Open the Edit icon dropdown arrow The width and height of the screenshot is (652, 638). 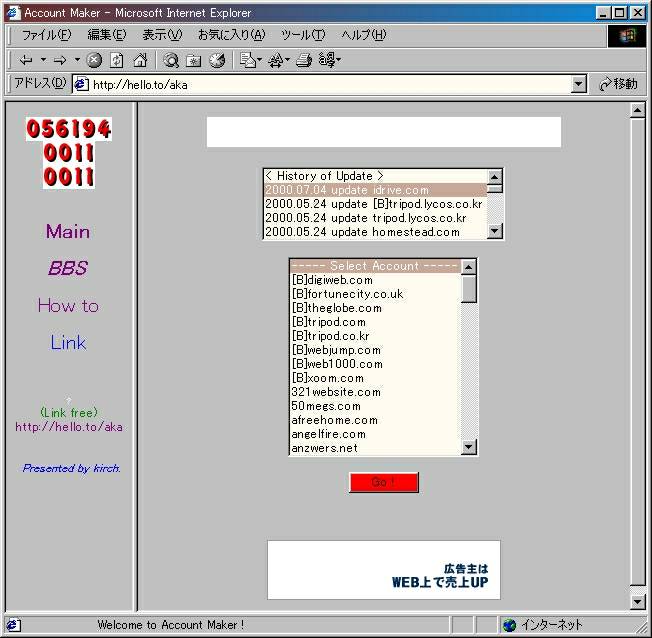pyautogui.click(x=339, y=60)
